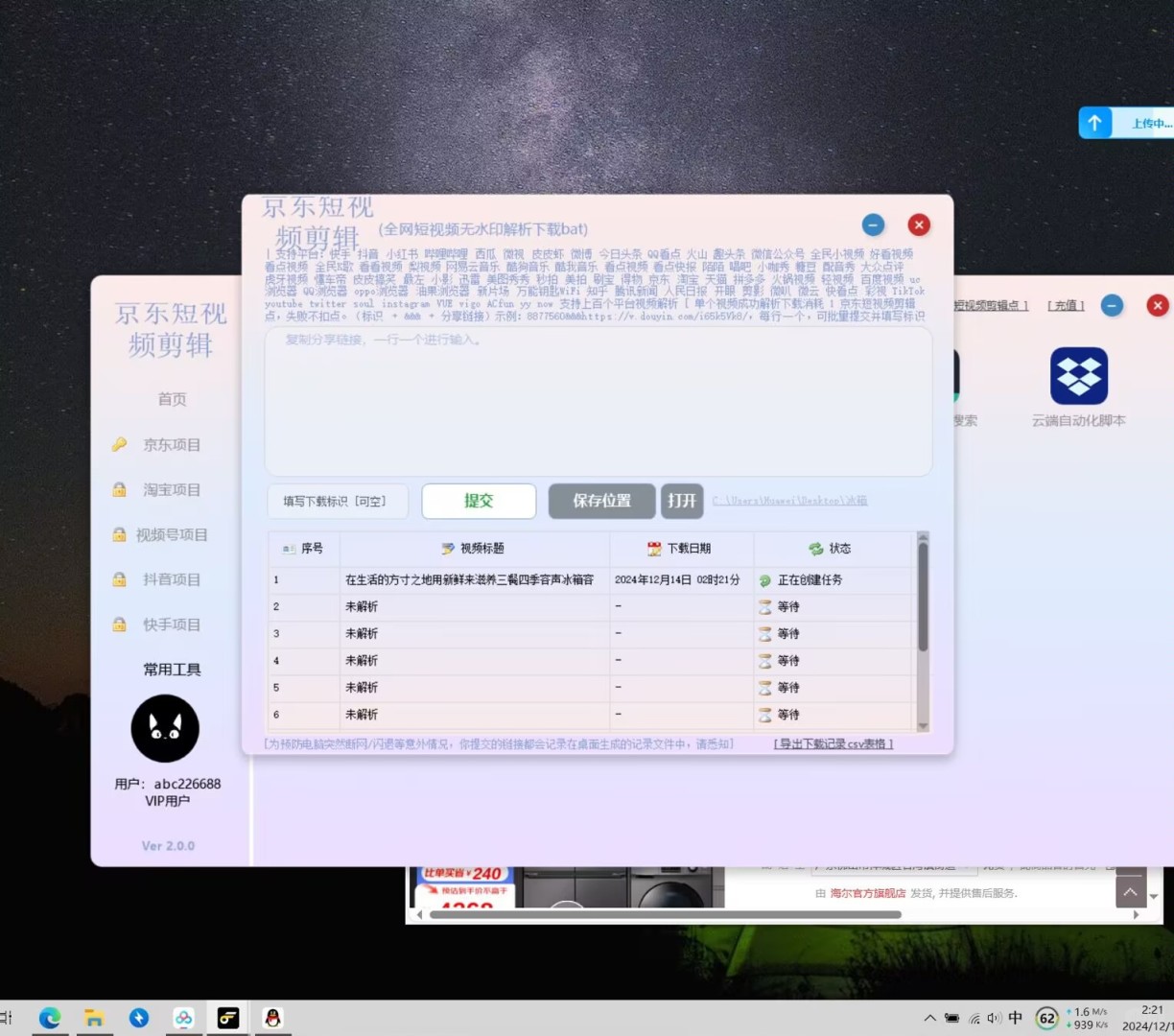Click the 打开 button
1174x1036 pixels.
(x=682, y=501)
